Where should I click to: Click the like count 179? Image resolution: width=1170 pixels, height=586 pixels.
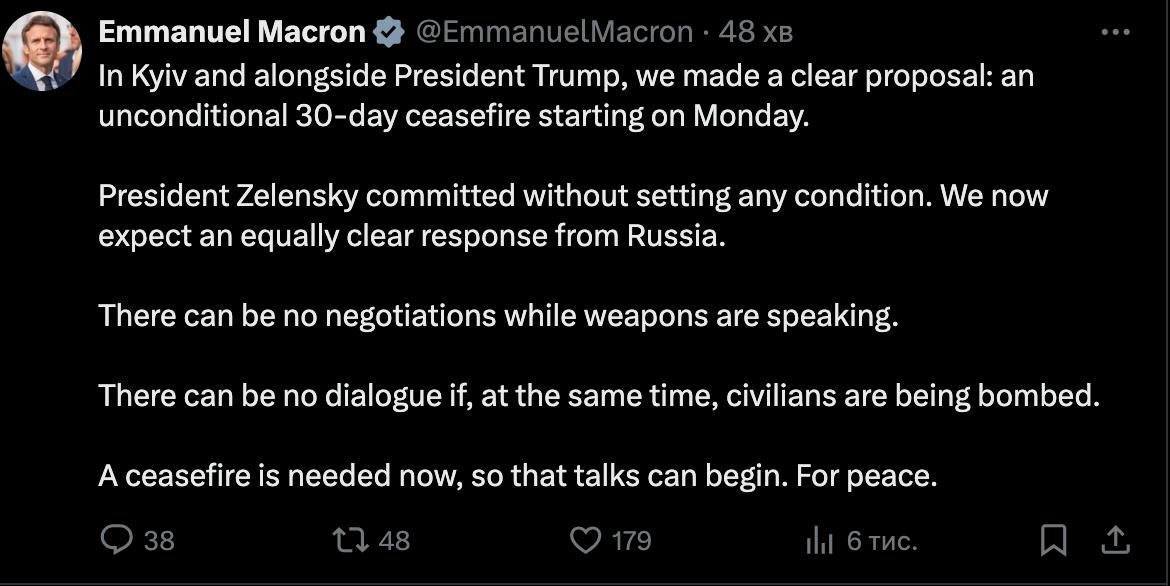[x=631, y=541]
